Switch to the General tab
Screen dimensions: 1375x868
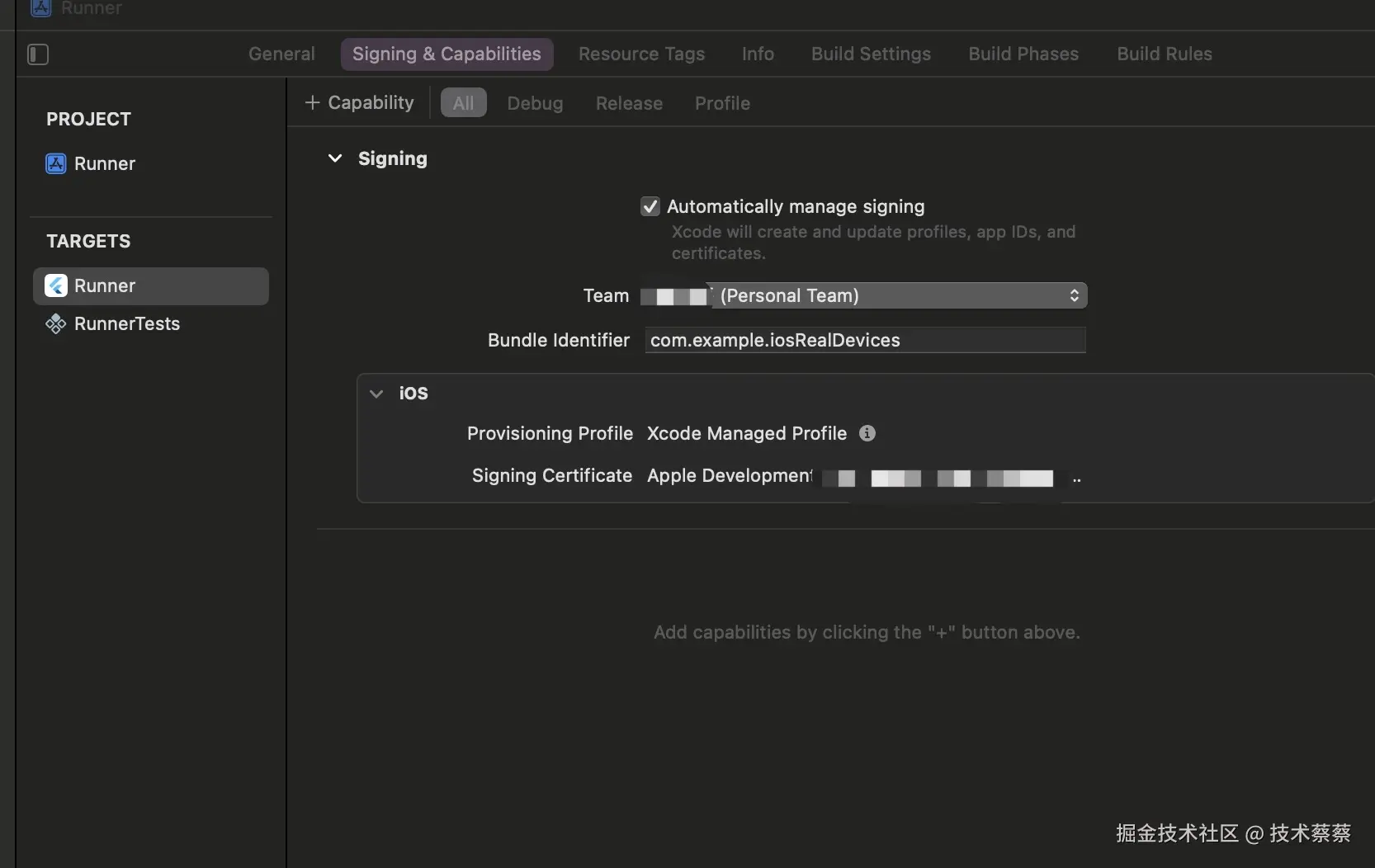pos(281,54)
